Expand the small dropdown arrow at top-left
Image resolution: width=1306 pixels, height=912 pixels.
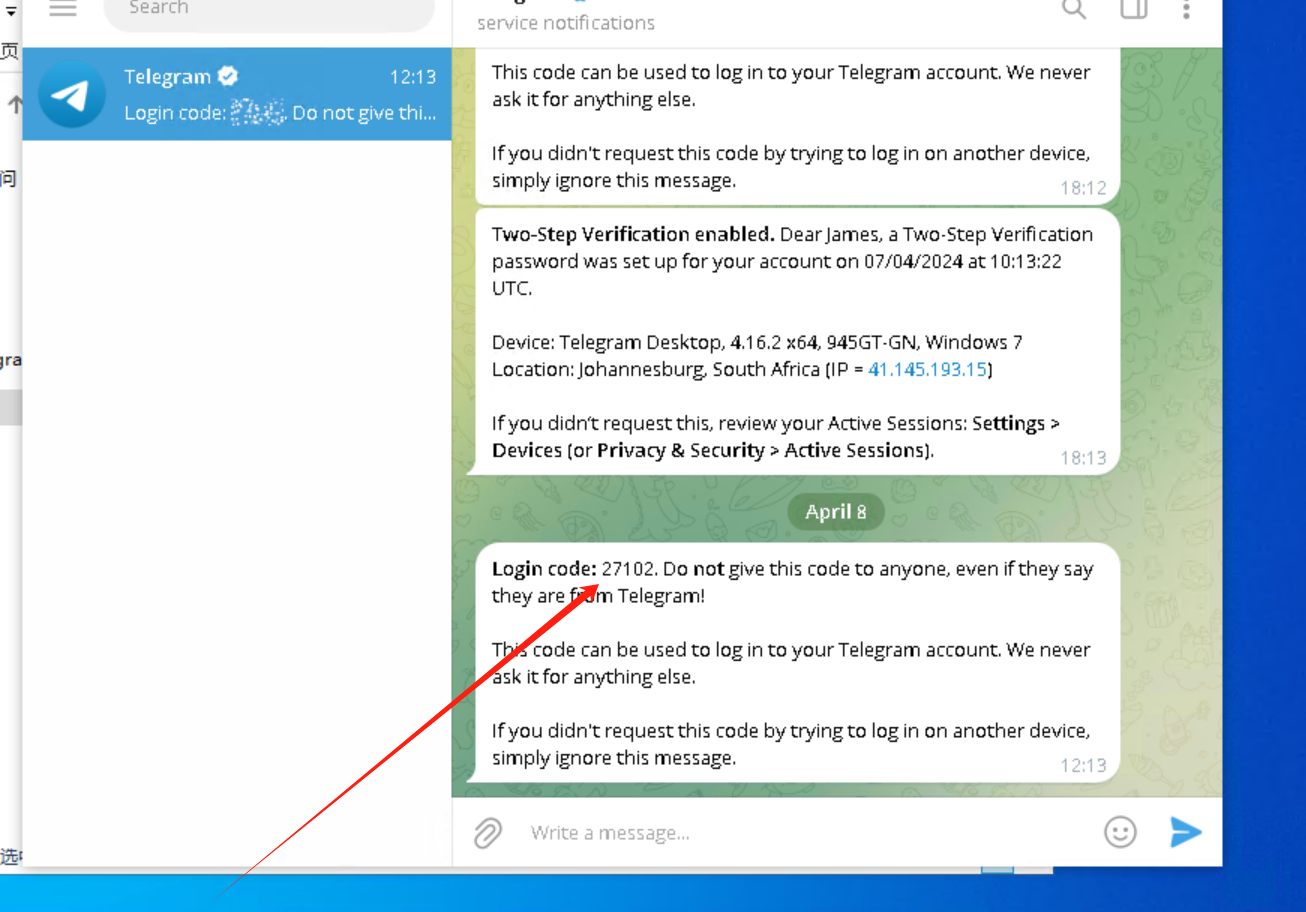pos(11,12)
